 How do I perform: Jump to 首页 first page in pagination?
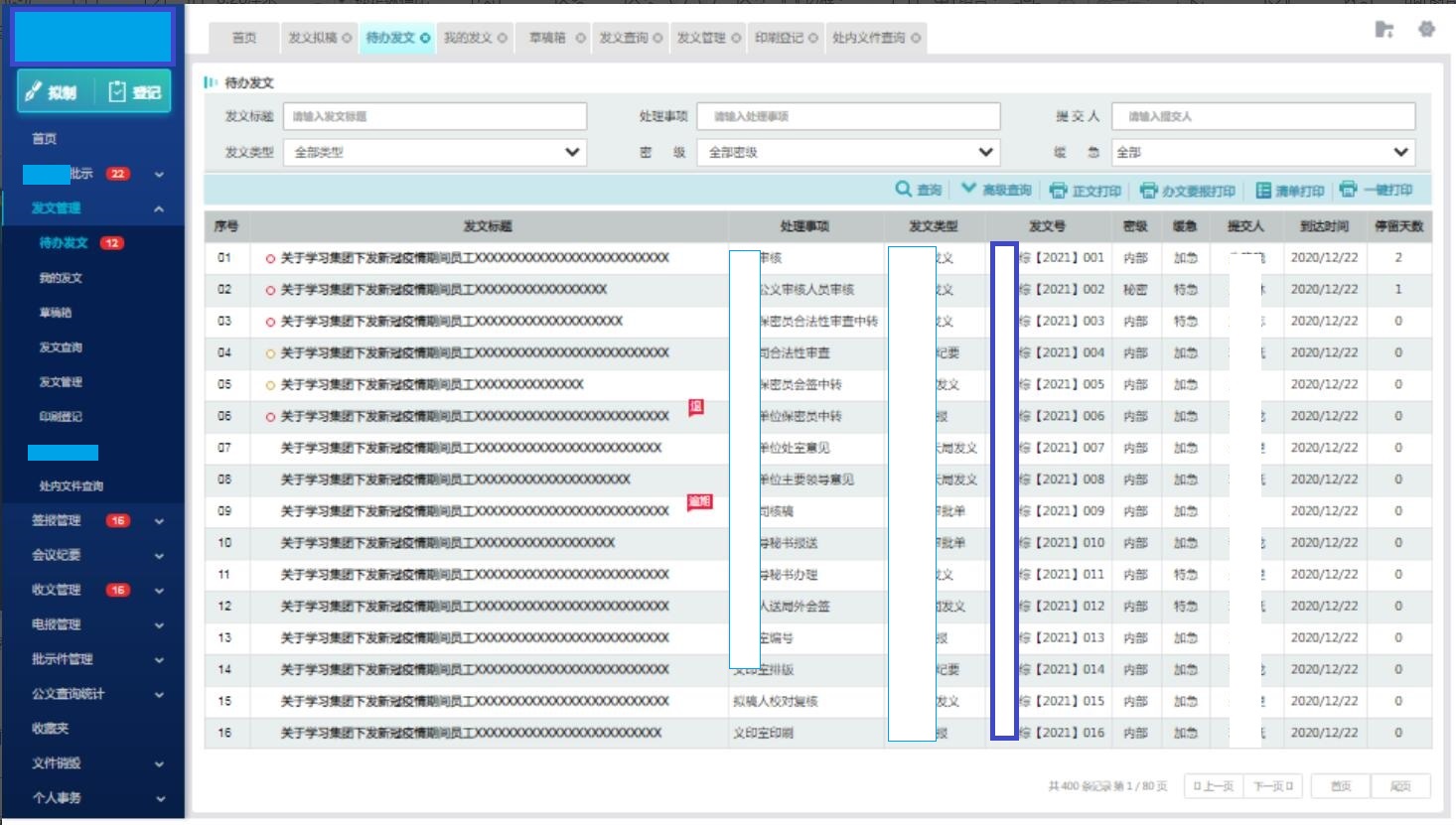point(1341,786)
